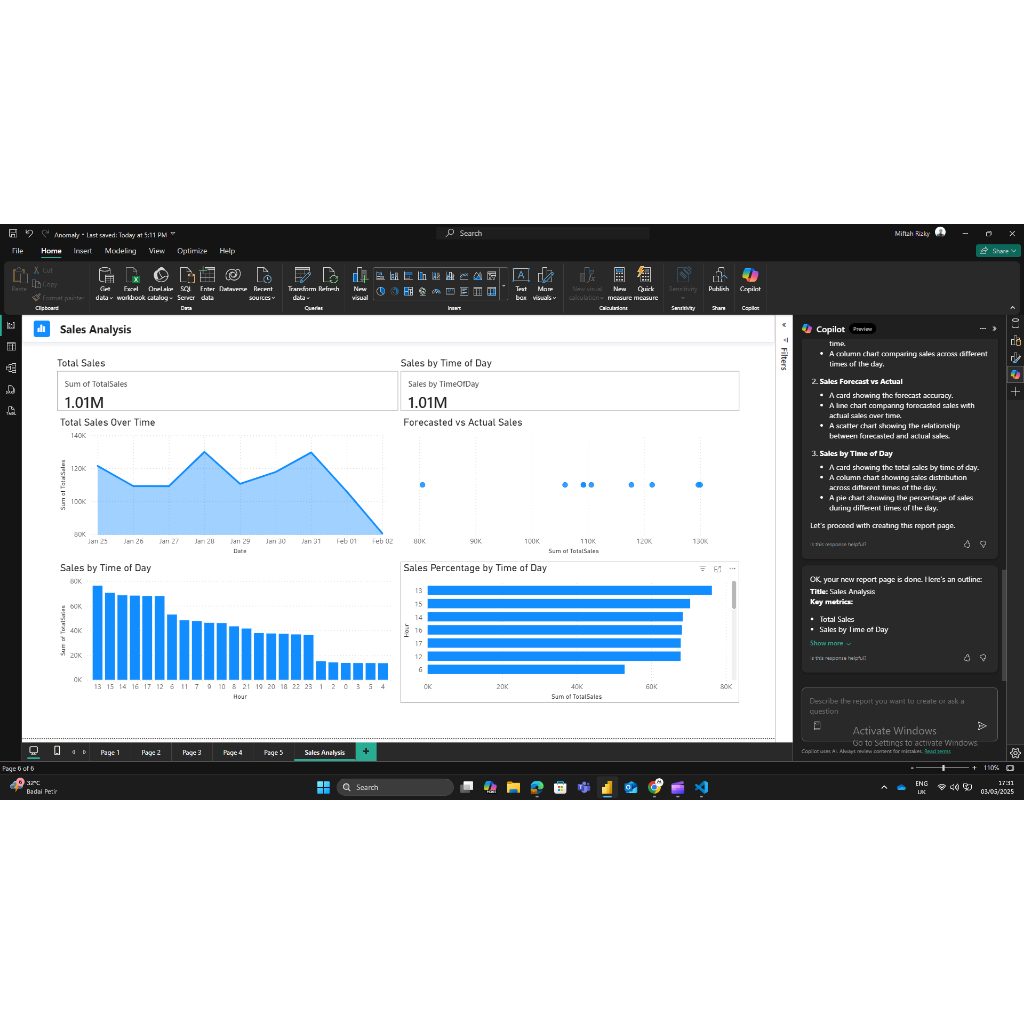Switch to mobile layout view
1024x1024 pixels.
tap(57, 751)
